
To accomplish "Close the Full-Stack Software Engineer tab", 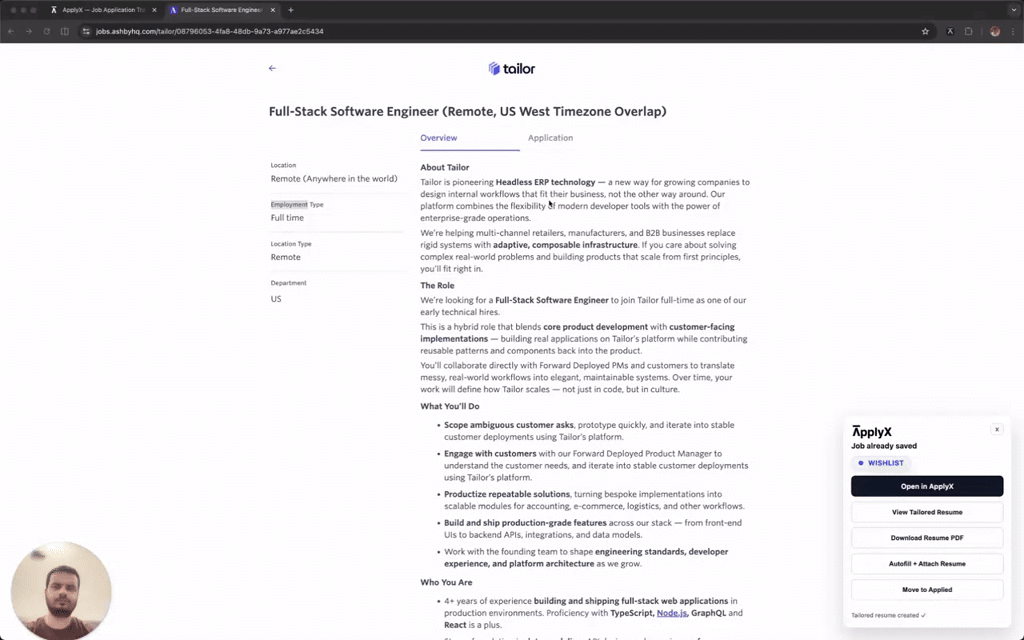I will coord(273,10).
